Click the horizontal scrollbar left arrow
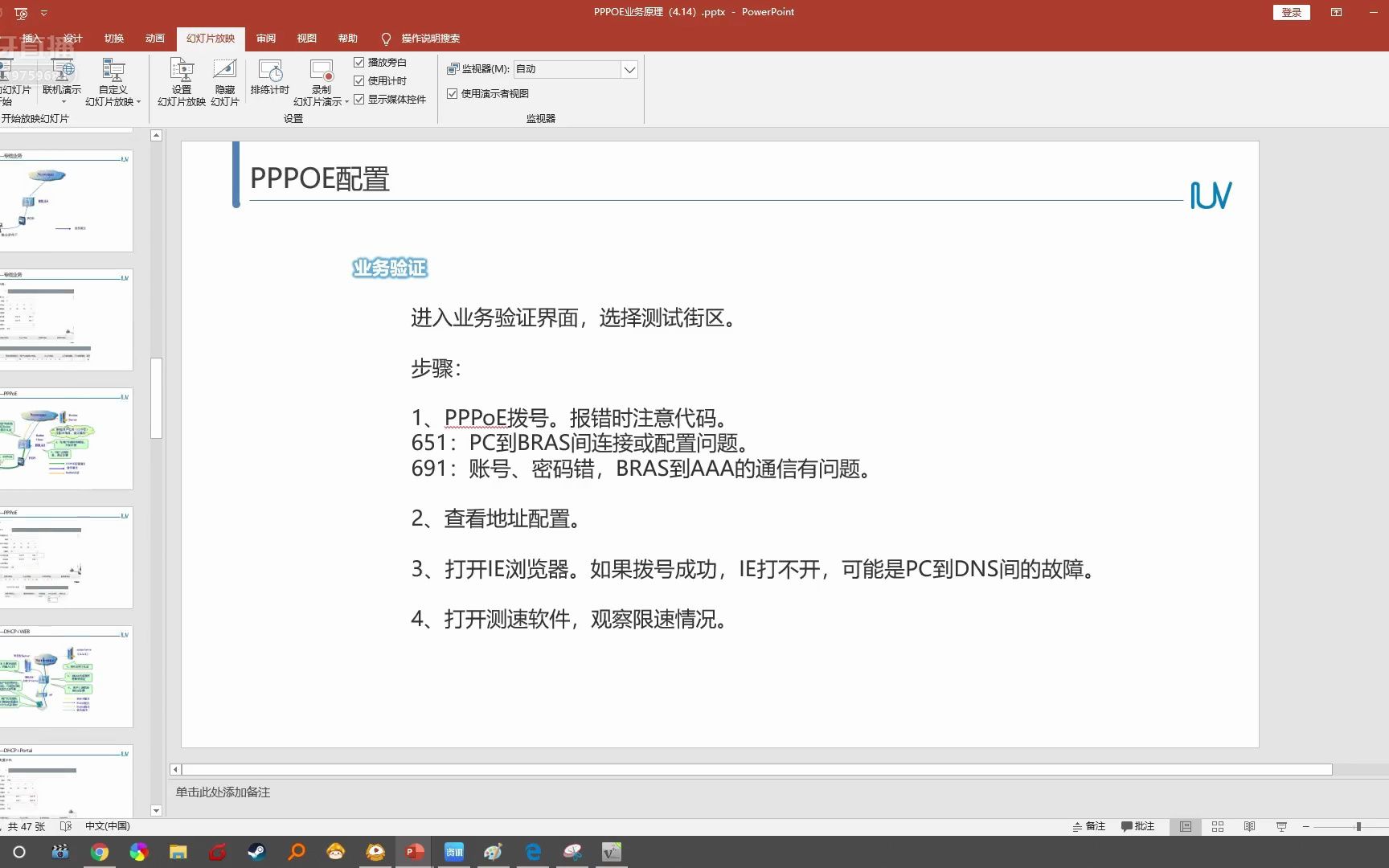The width and height of the screenshot is (1389, 868). [x=175, y=770]
